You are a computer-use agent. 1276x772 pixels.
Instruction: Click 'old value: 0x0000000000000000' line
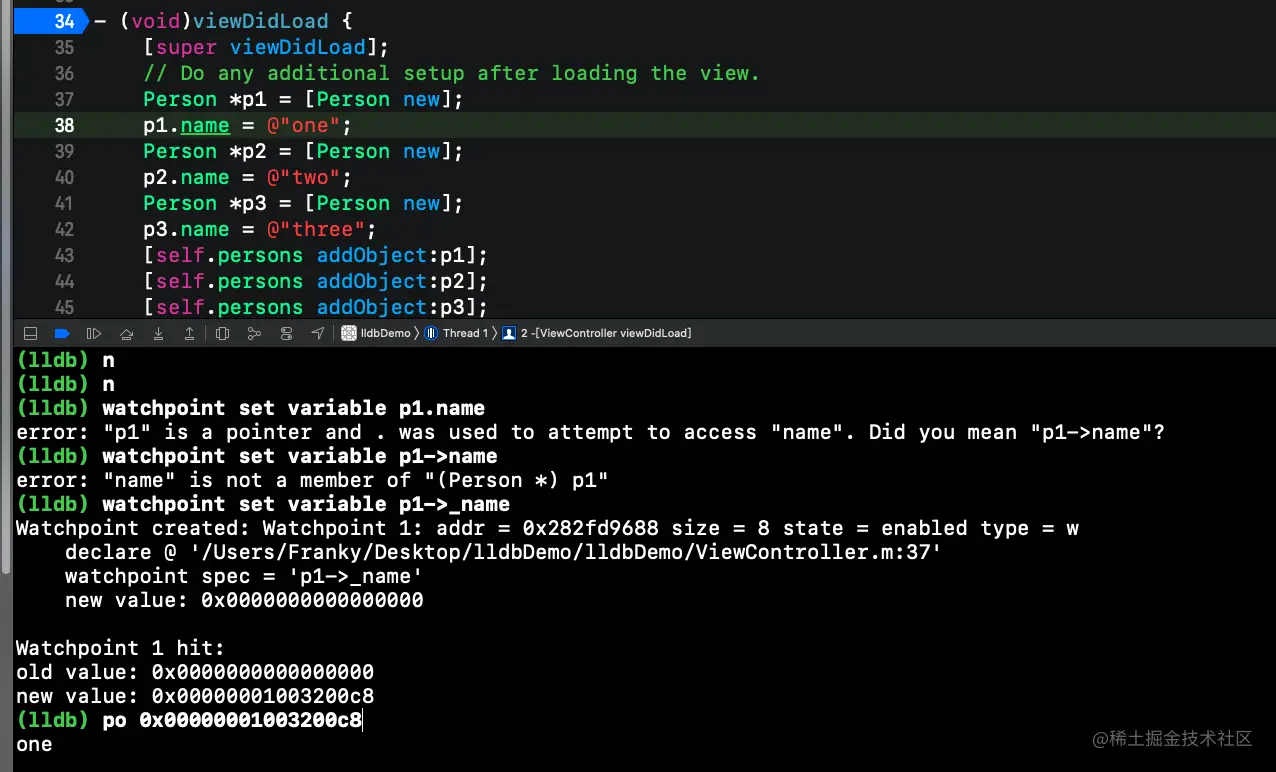(x=195, y=672)
